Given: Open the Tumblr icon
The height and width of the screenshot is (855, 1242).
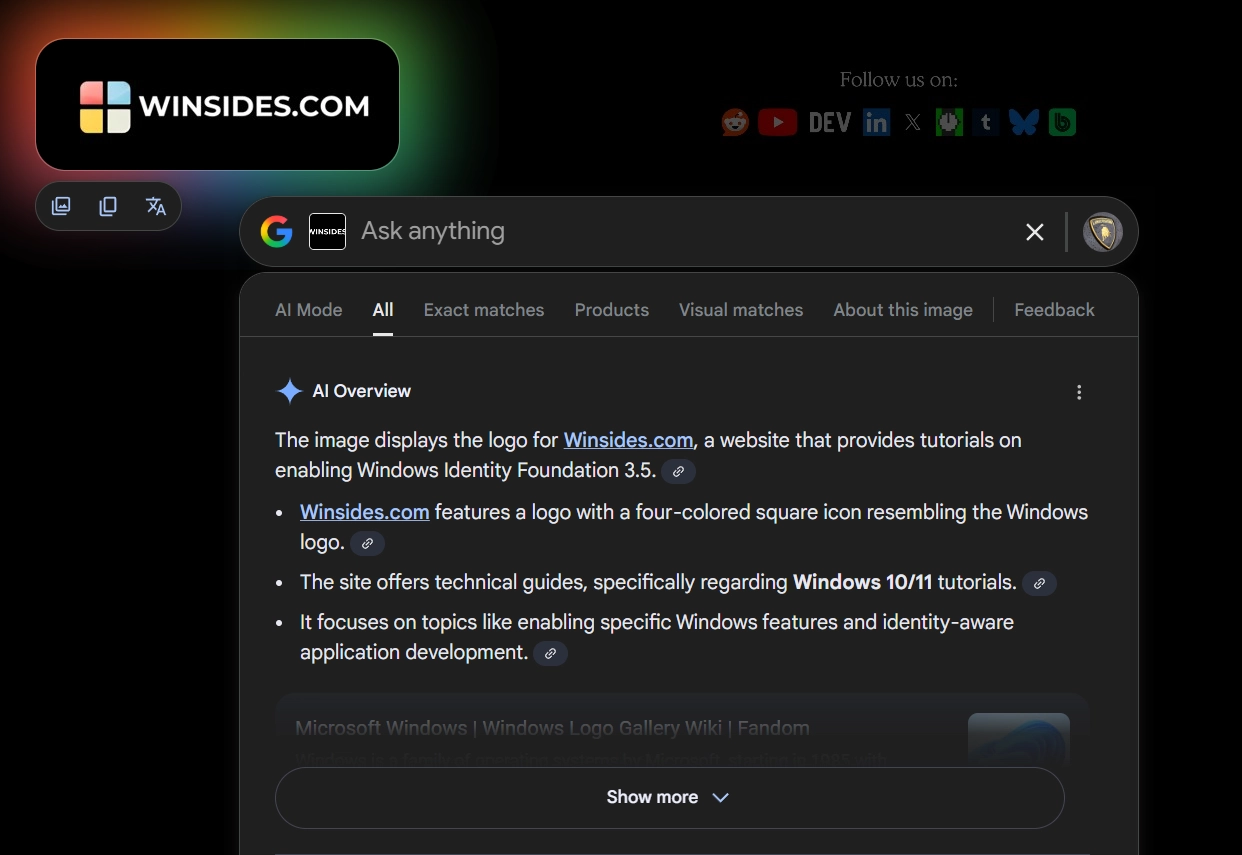Looking at the screenshot, I should (985, 121).
